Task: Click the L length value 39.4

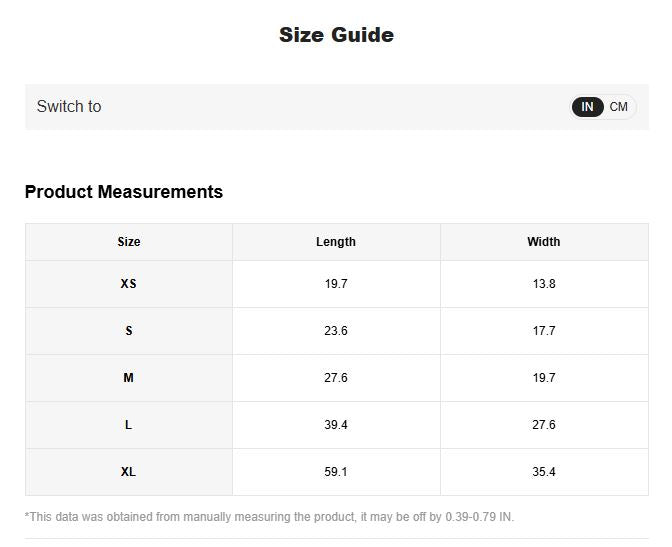Action: coord(336,425)
